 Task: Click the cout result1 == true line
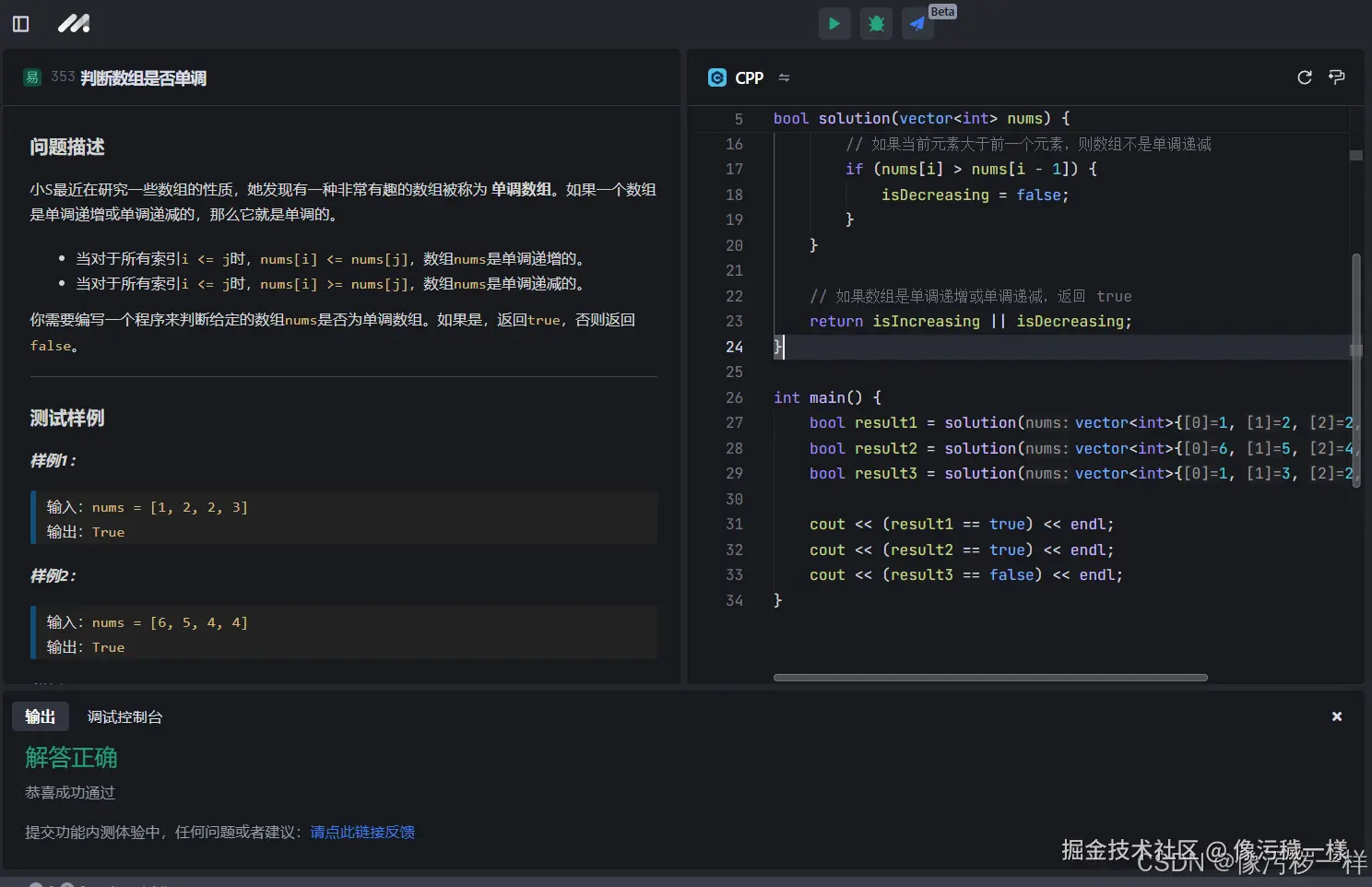point(962,524)
